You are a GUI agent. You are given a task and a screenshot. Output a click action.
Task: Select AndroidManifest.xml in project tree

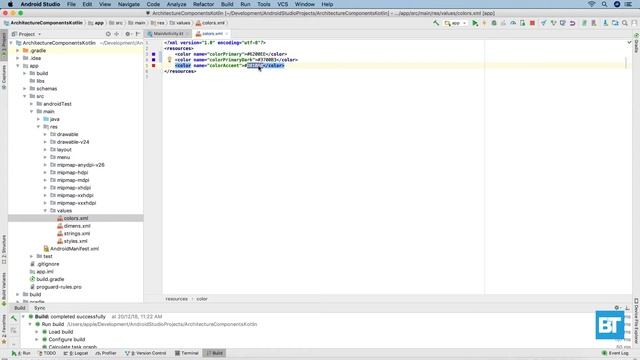coord(74,249)
